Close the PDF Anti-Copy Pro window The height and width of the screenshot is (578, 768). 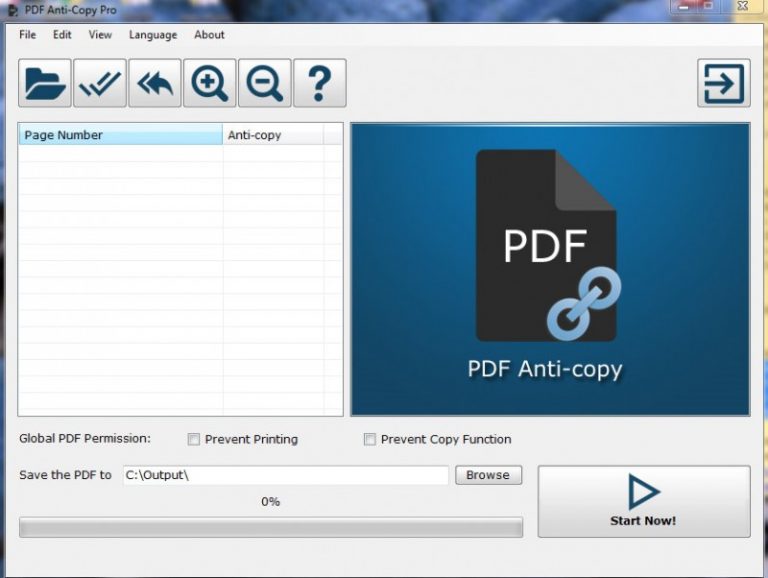click(743, 6)
